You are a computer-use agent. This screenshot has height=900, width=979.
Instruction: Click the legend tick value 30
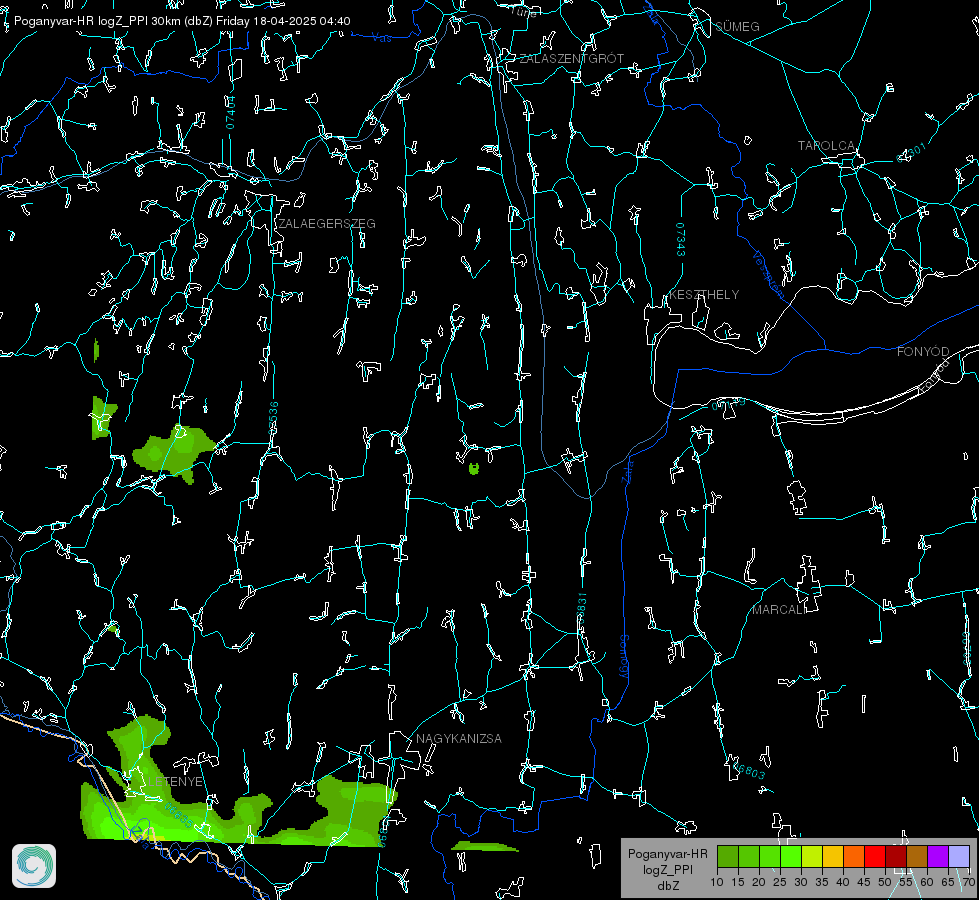[800, 882]
